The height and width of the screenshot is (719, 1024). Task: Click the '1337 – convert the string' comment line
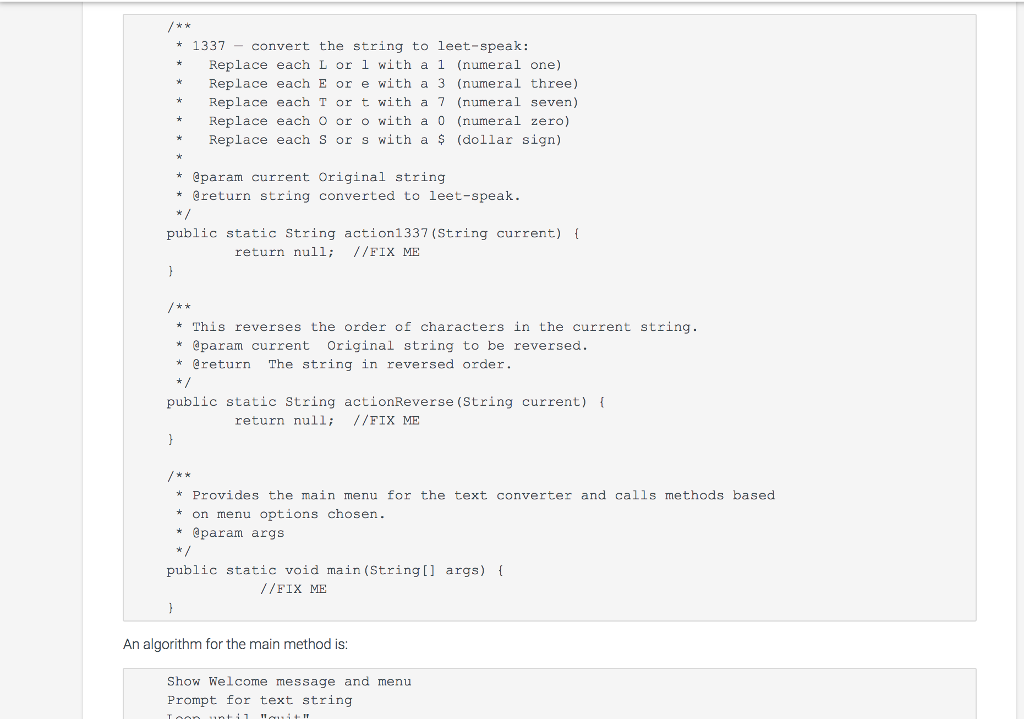360,46
